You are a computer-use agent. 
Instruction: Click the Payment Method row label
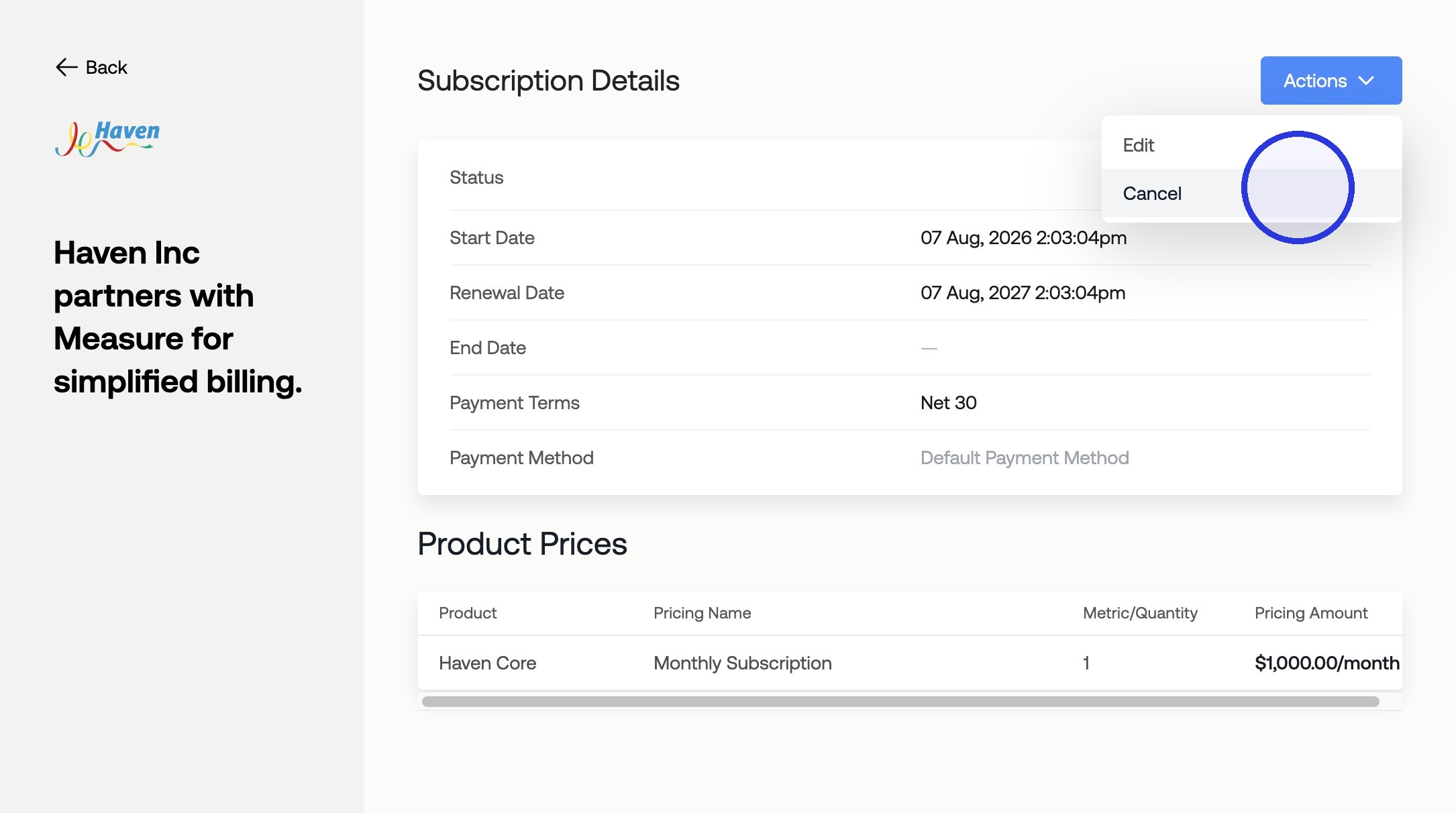pyautogui.click(x=521, y=457)
